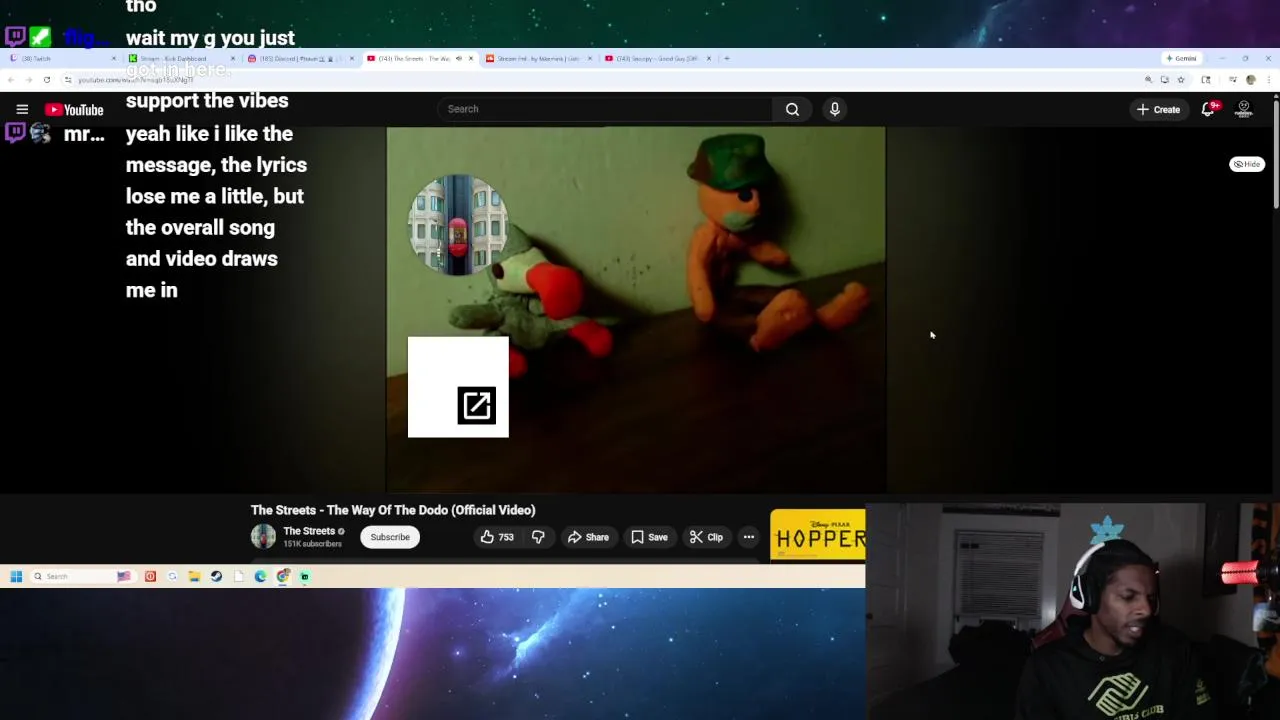Click the Hide button beside the video
Image resolution: width=1280 pixels, height=720 pixels.
1247,164
